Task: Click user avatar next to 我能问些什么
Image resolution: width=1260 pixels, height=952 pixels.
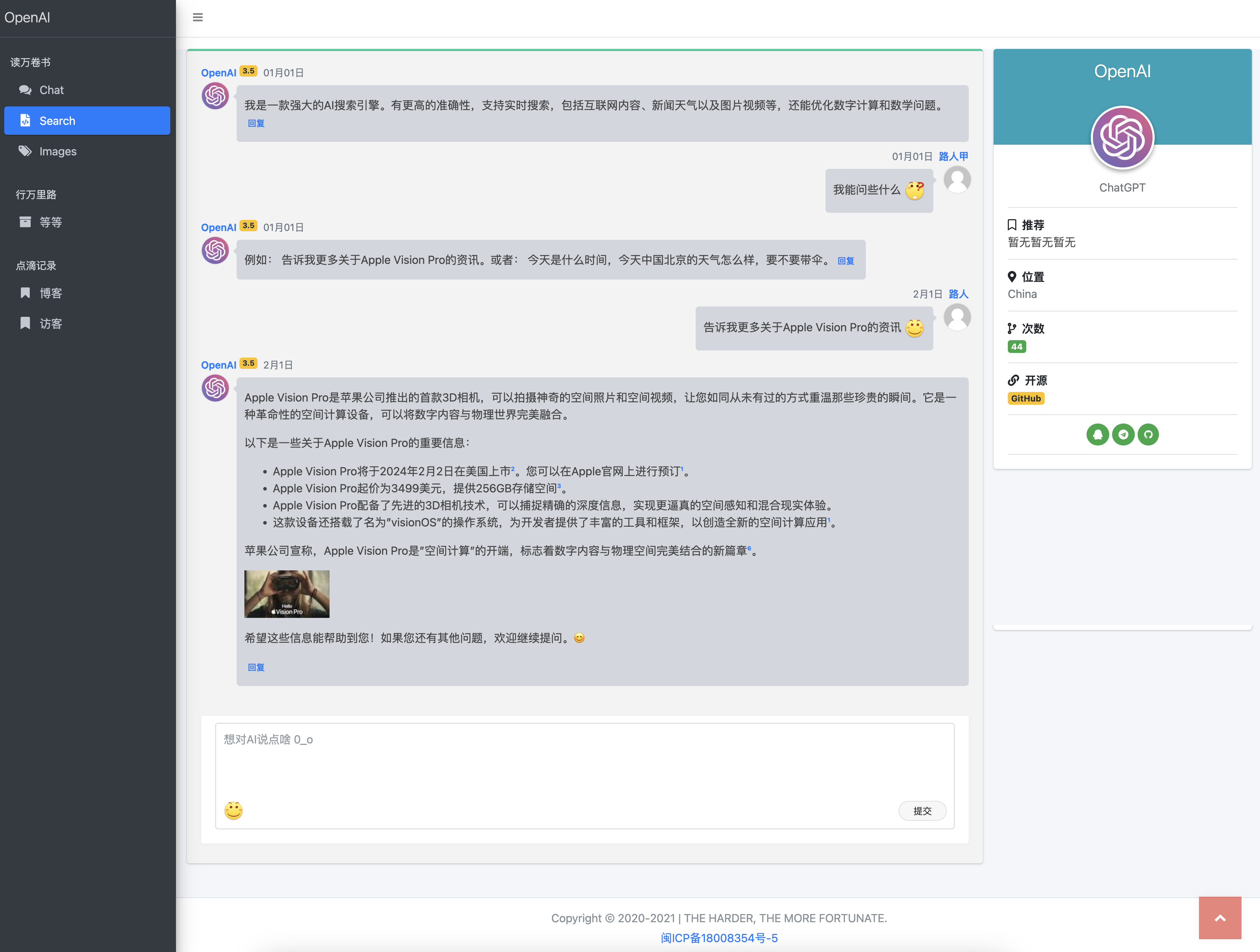Action: click(957, 180)
